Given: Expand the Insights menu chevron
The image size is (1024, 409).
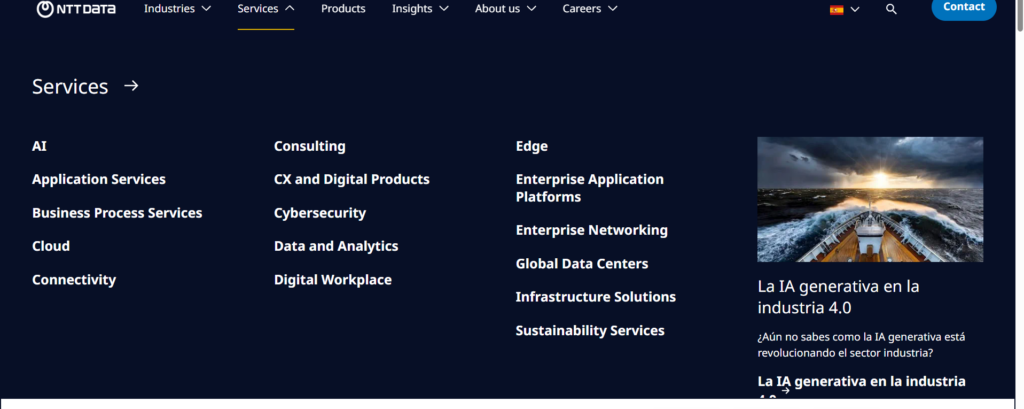Looking at the screenshot, I should coord(443,9).
